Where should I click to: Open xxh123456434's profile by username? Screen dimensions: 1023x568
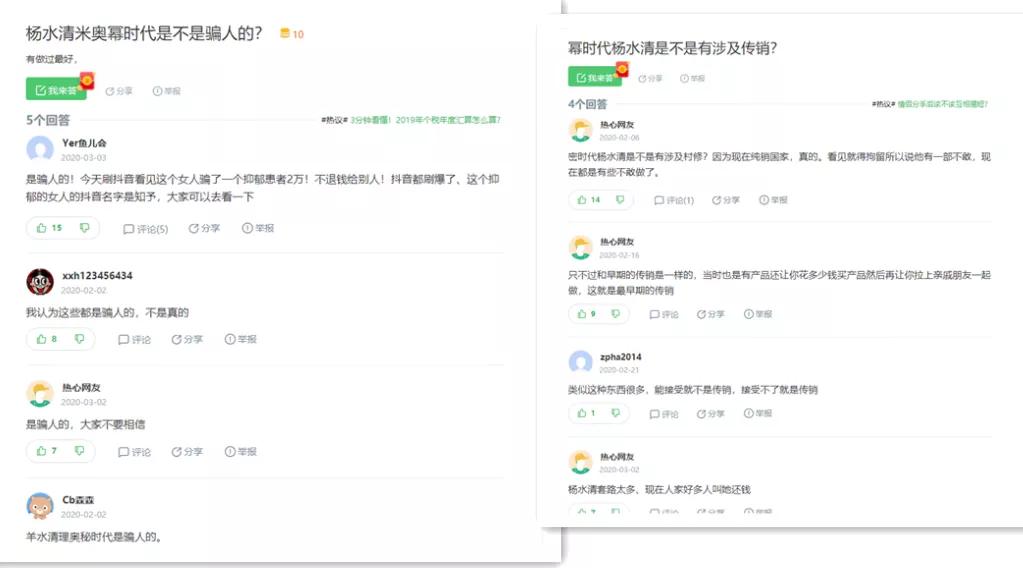97,276
